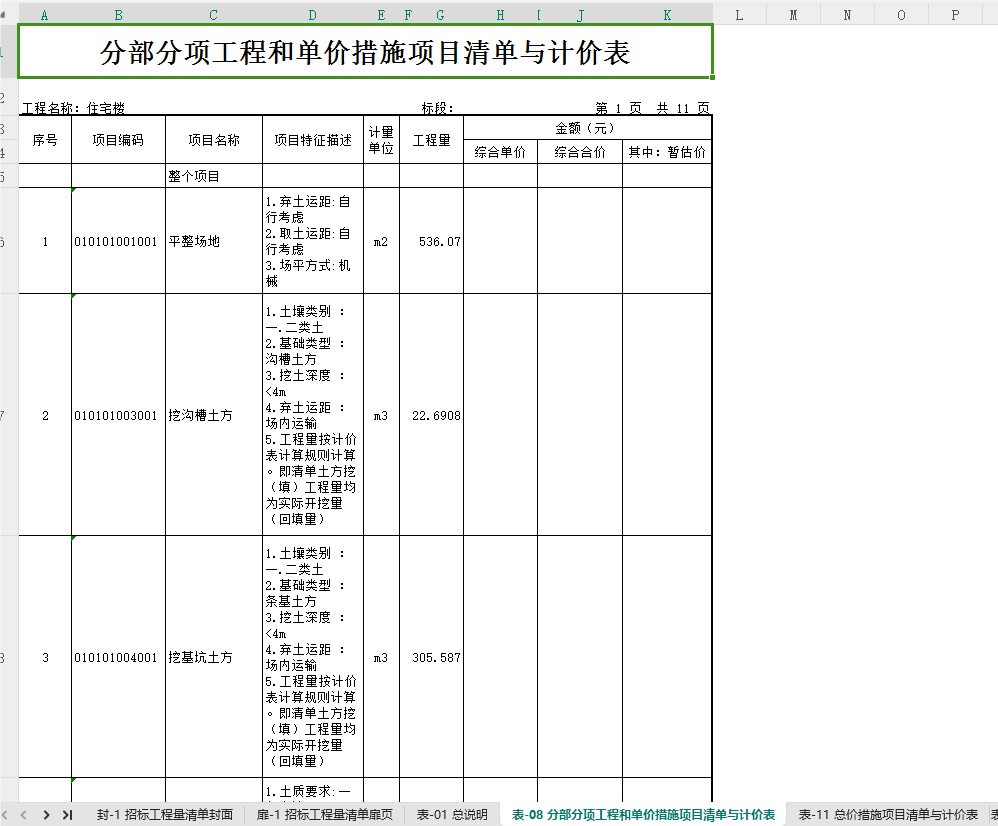Select column A header
The height and width of the screenshot is (826, 998).
tap(45, 15)
